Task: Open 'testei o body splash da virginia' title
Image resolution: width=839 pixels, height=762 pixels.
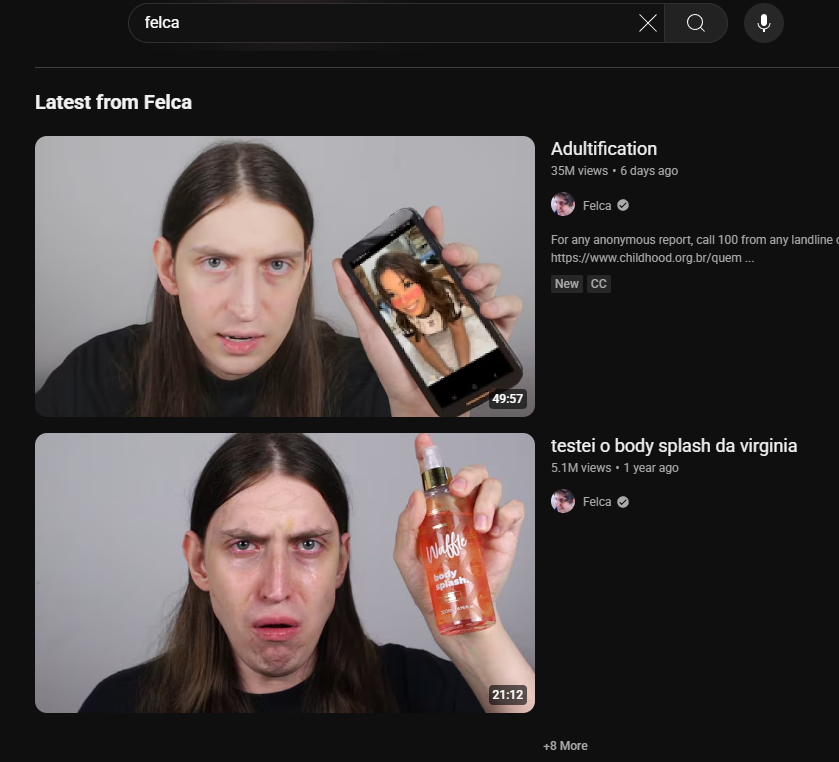Action: tap(674, 446)
